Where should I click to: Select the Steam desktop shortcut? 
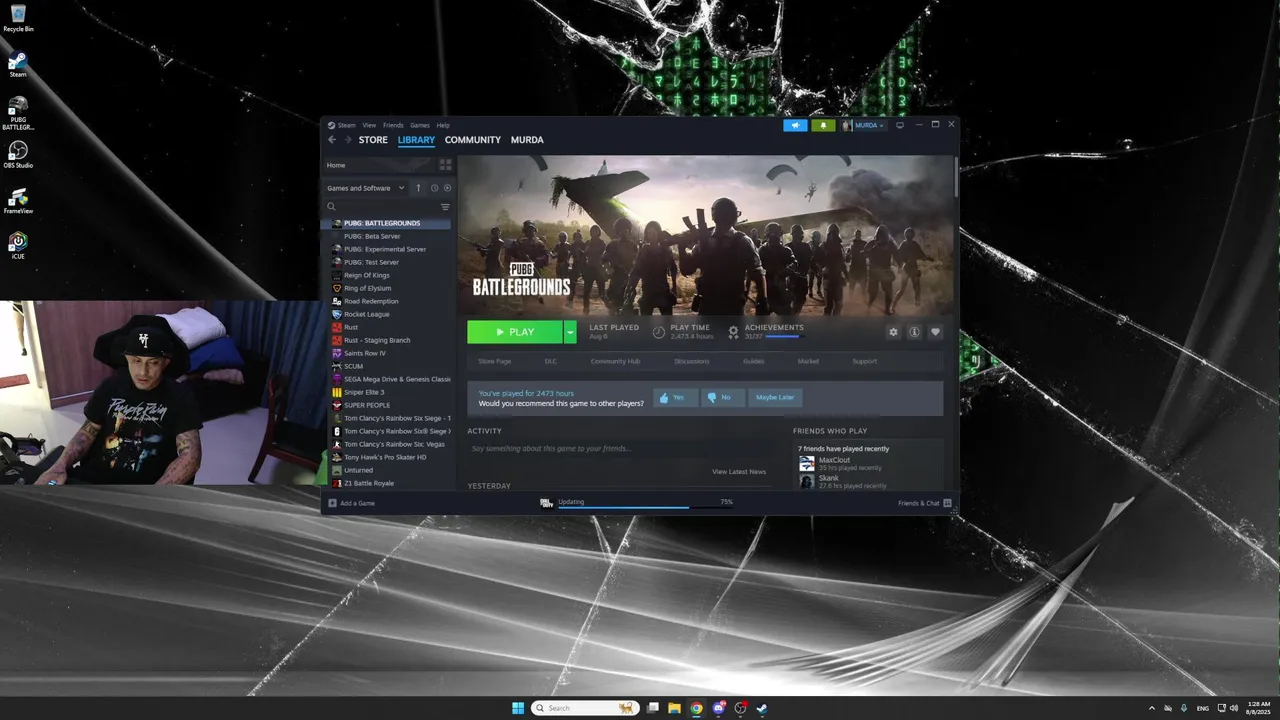pos(18,64)
